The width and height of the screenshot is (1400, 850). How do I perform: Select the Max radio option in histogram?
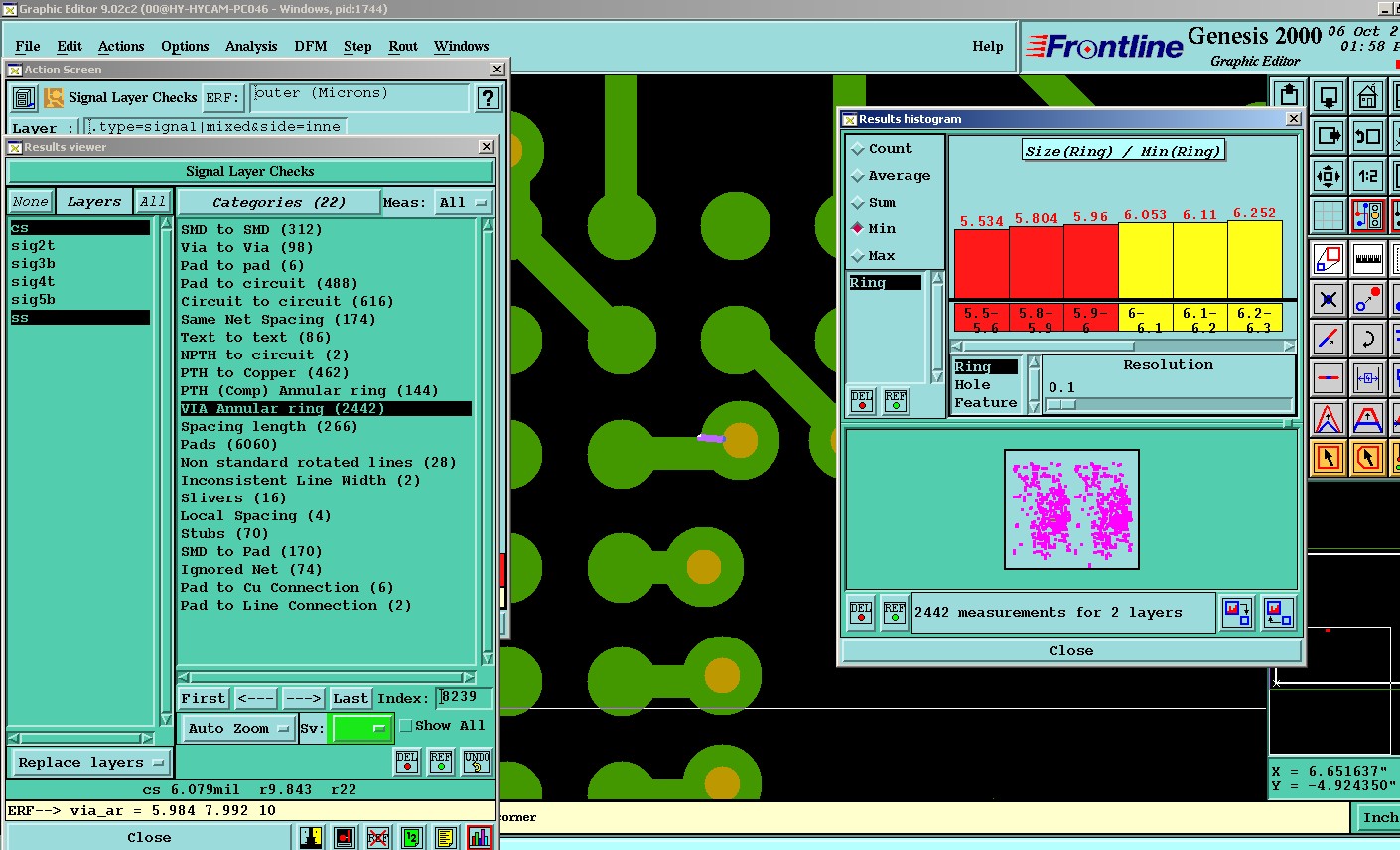click(858, 256)
